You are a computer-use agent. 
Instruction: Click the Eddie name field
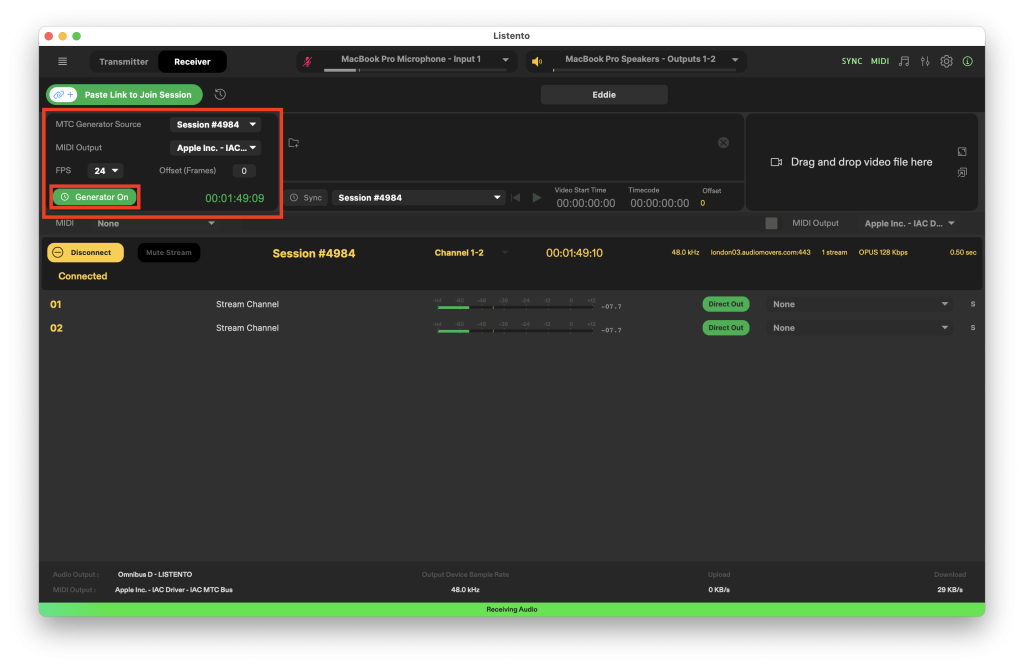[604, 95]
